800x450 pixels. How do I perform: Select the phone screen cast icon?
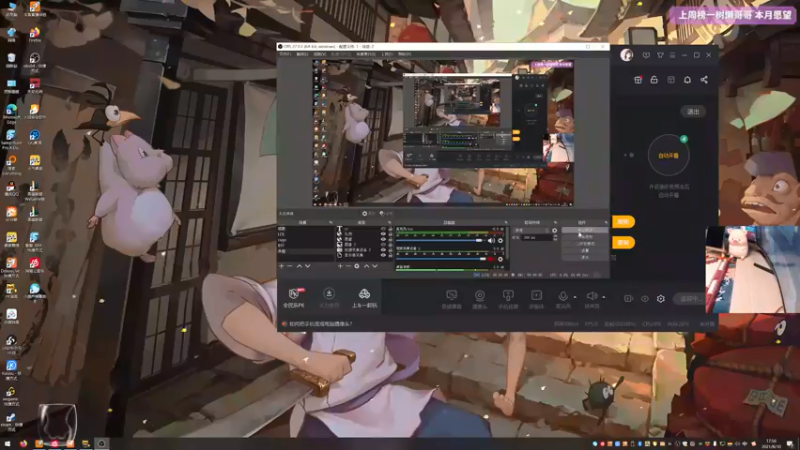point(508,295)
